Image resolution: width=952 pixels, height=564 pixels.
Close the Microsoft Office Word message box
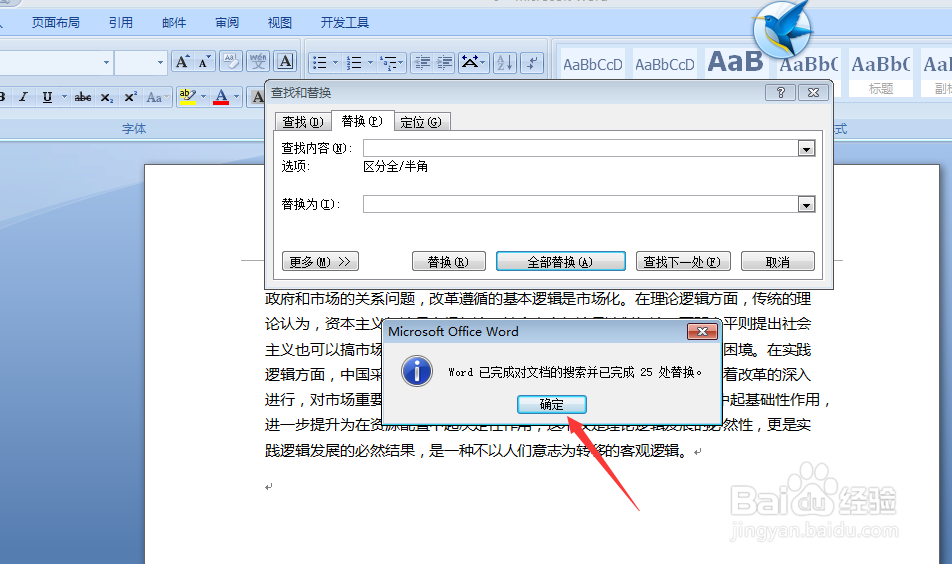click(702, 331)
